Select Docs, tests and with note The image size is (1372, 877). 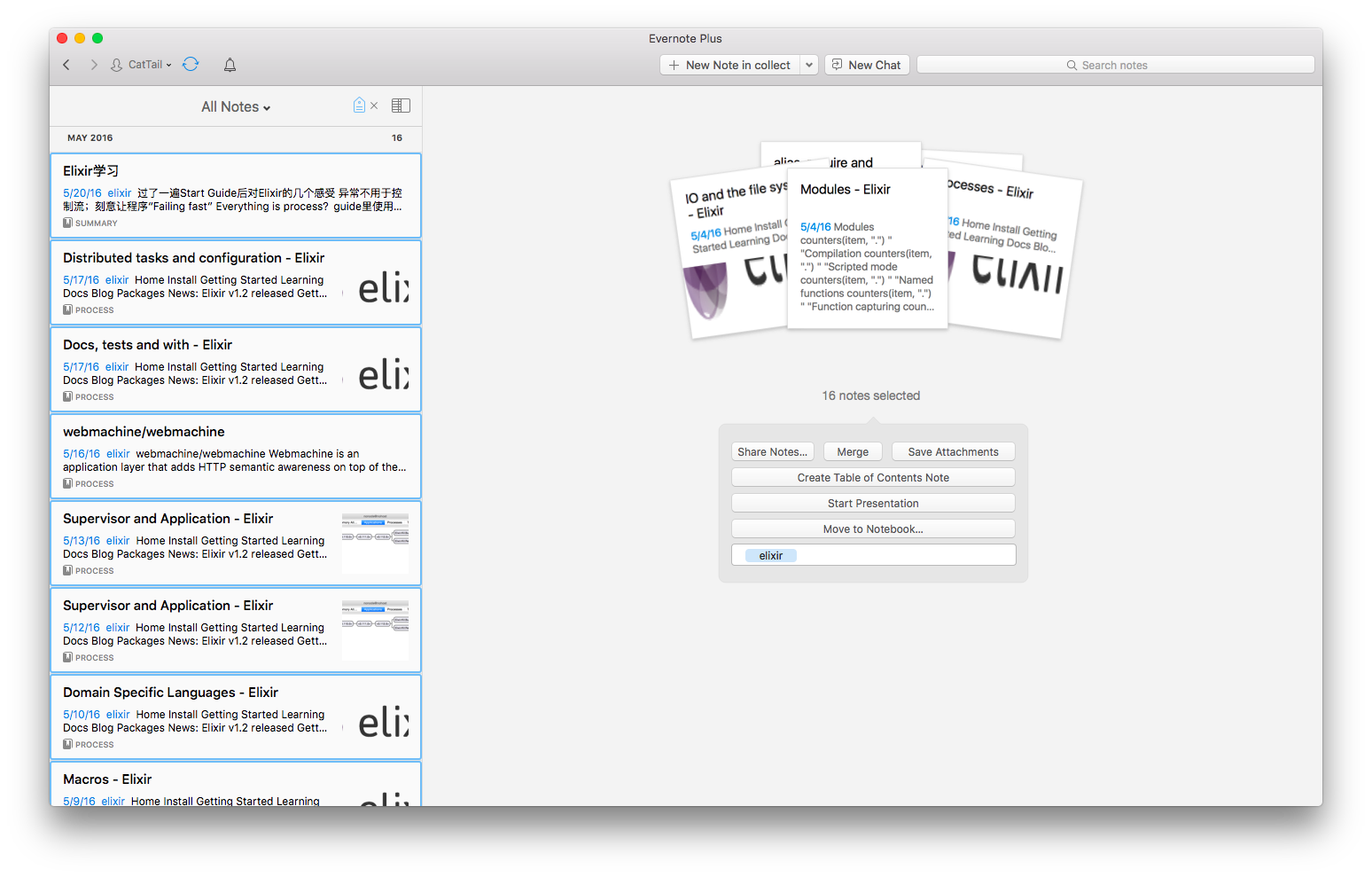(x=236, y=369)
